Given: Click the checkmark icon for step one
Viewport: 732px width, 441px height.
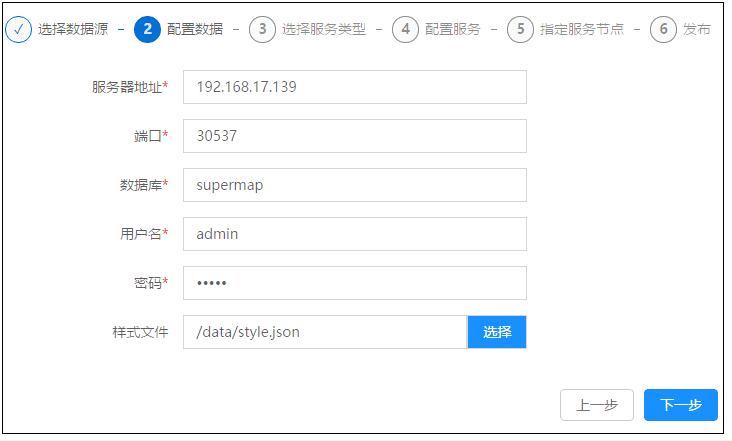Looking at the screenshot, I should [19, 29].
